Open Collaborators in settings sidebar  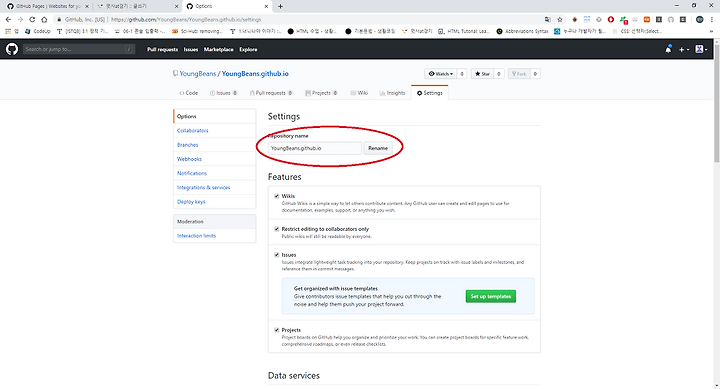(x=214, y=130)
